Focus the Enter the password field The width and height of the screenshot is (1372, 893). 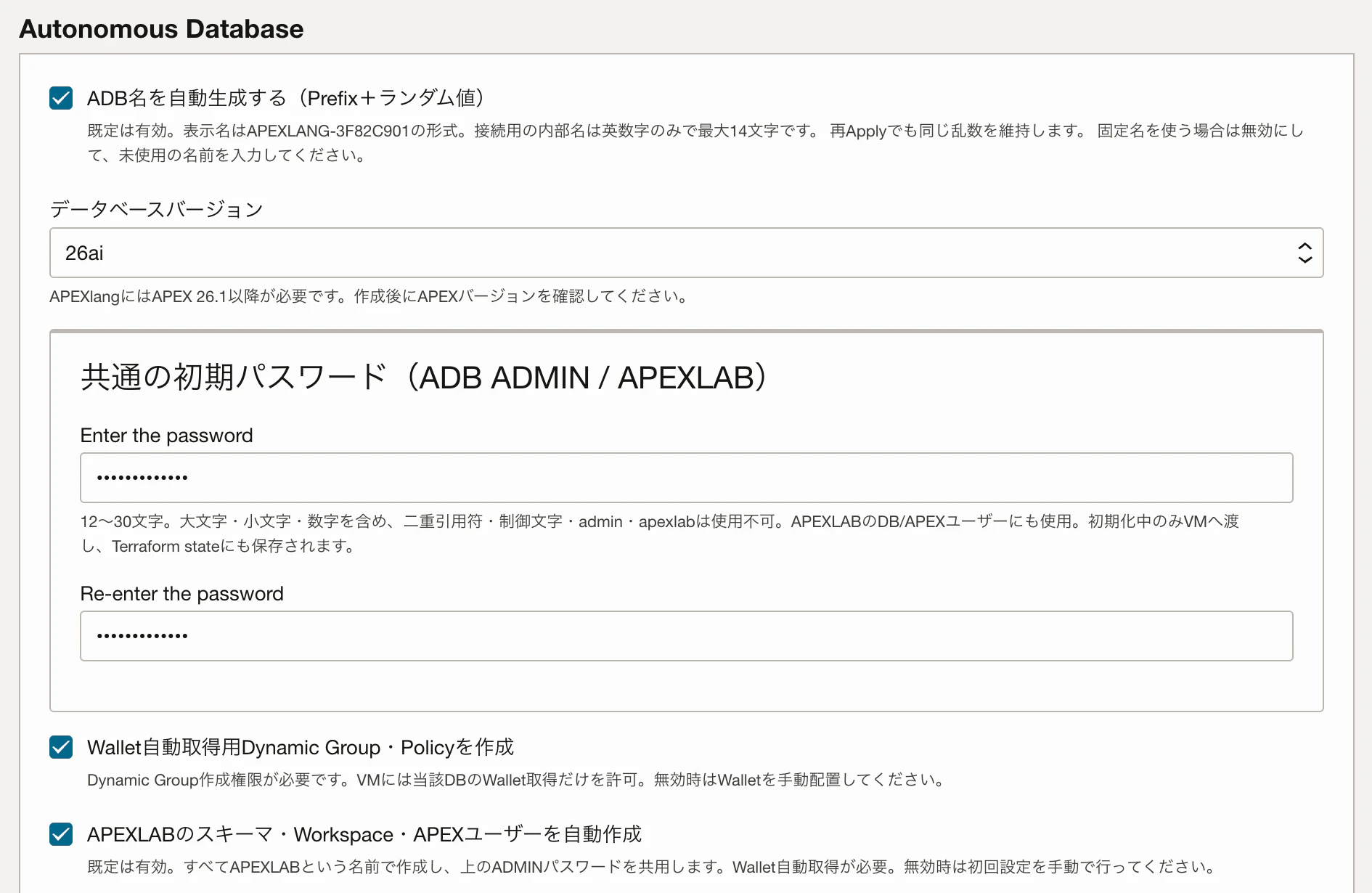(x=686, y=478)
